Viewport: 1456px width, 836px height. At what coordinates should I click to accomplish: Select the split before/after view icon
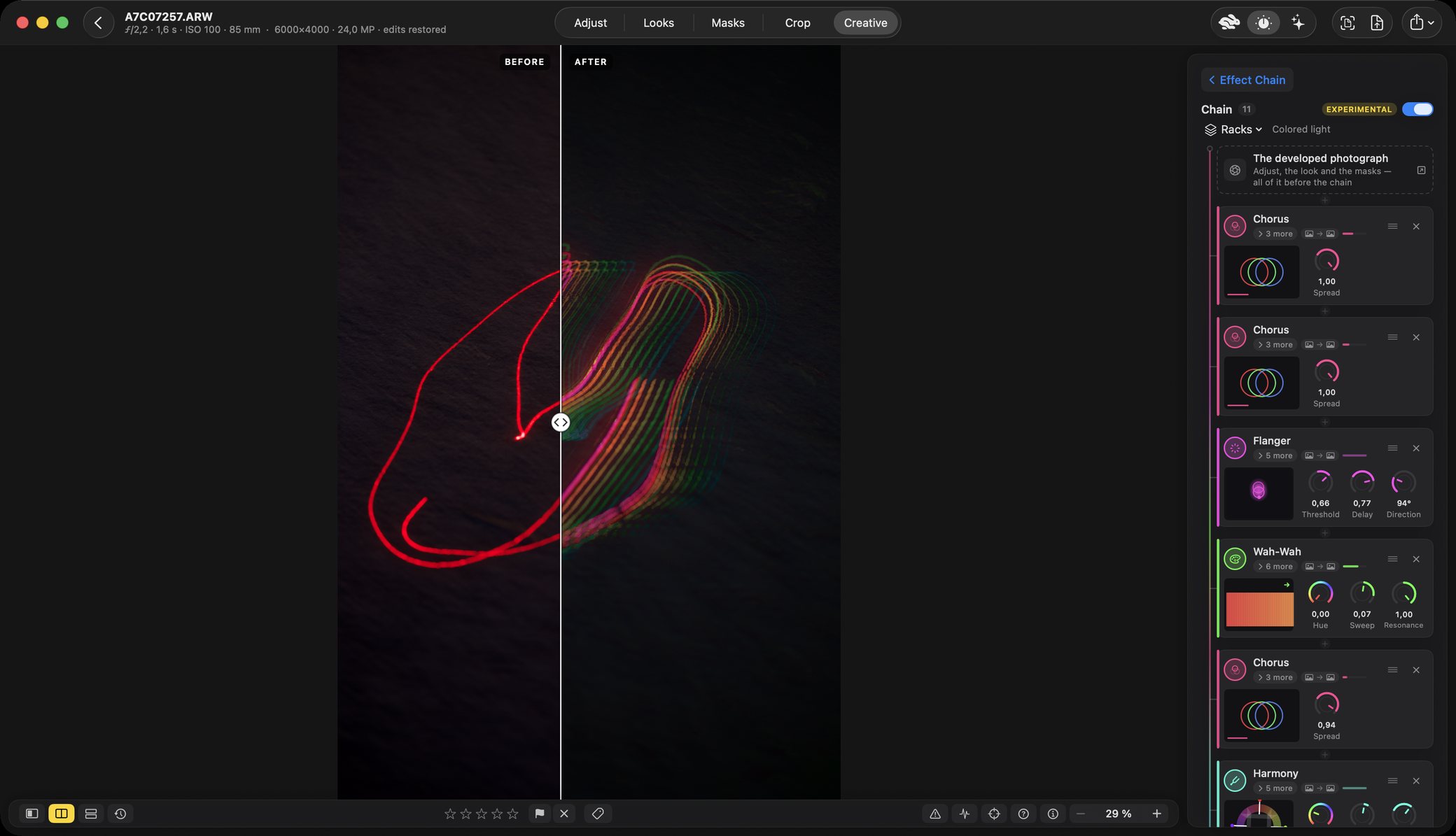(62, 814)
